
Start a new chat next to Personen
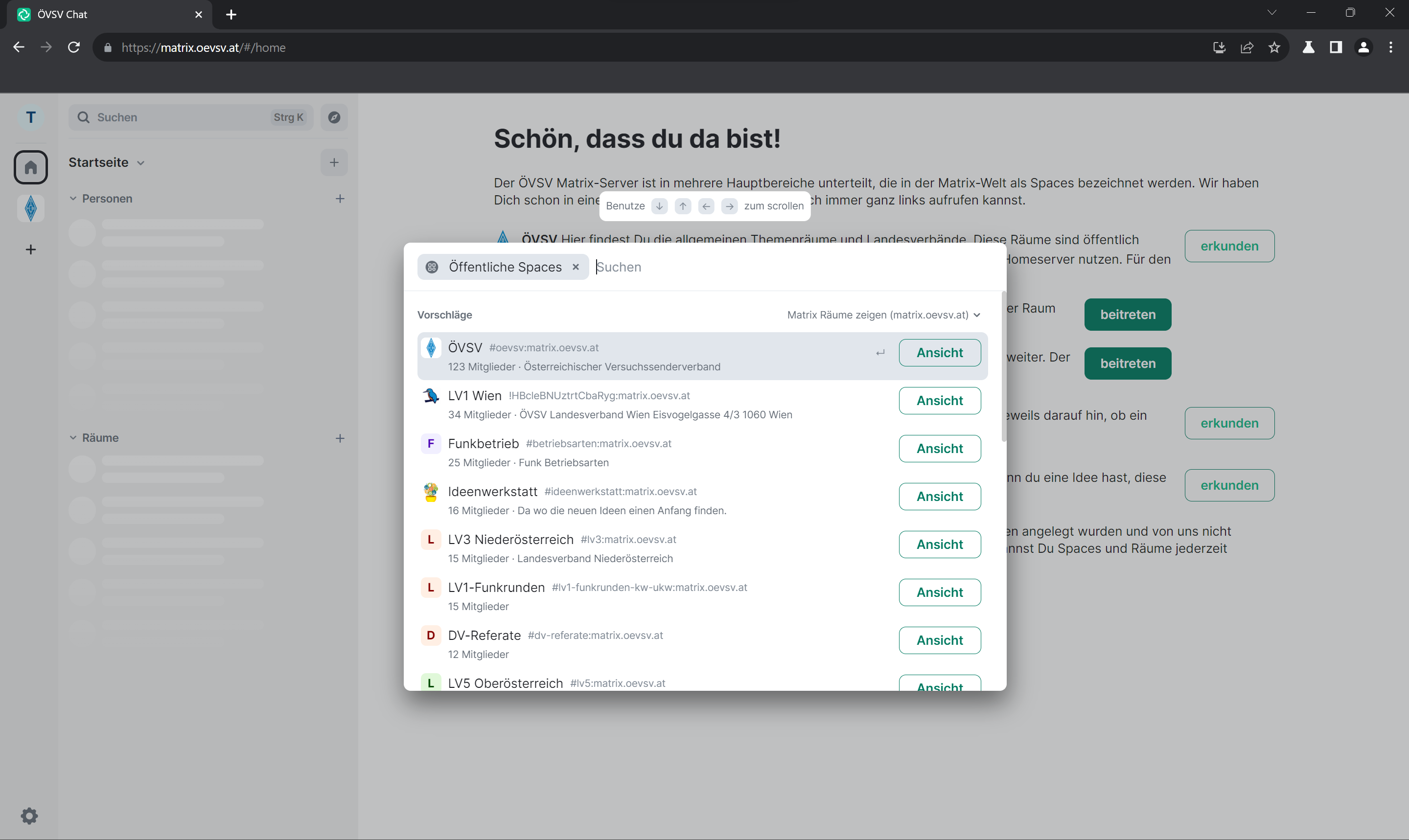tap(340, 199)
